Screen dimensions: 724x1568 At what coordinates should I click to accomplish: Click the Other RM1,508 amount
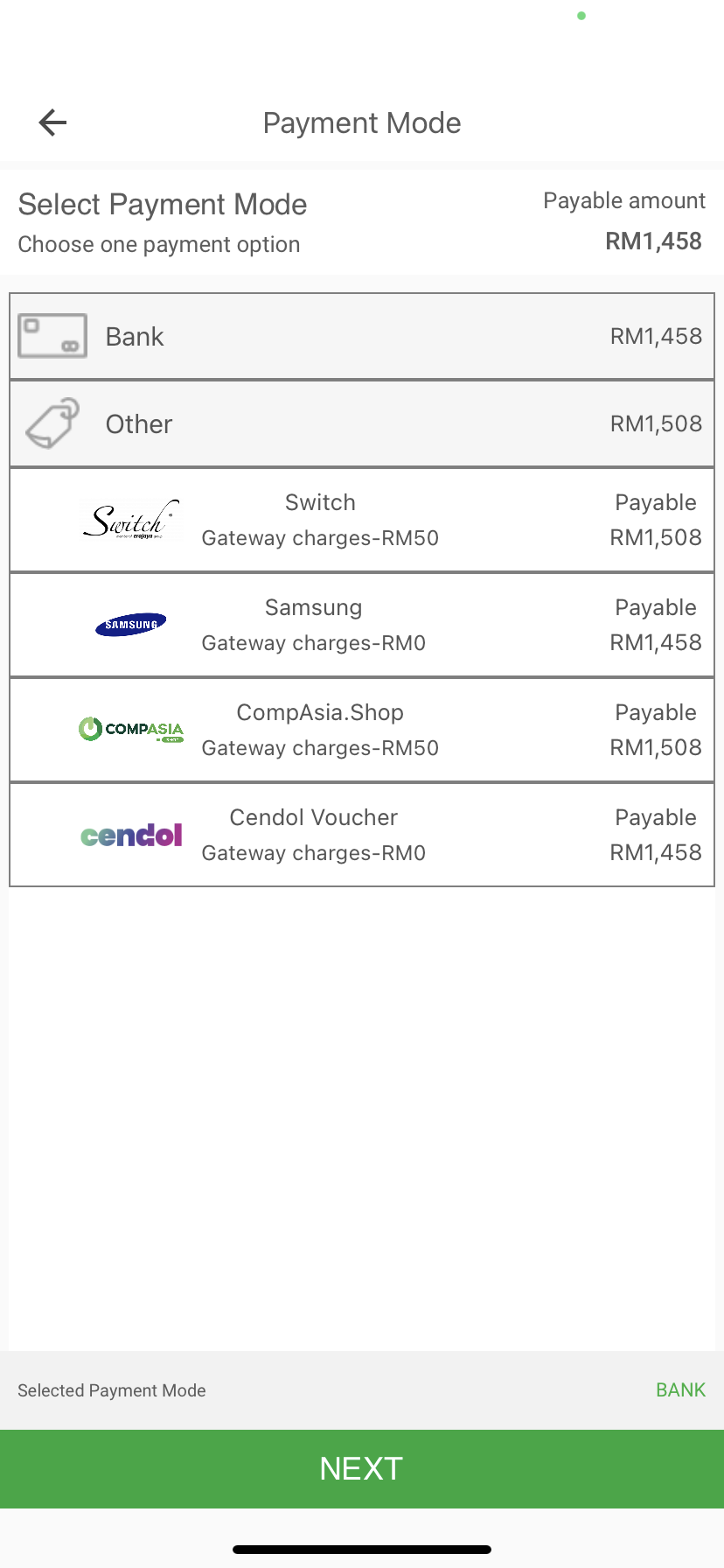pyautogui.click(x=656, y=423)
